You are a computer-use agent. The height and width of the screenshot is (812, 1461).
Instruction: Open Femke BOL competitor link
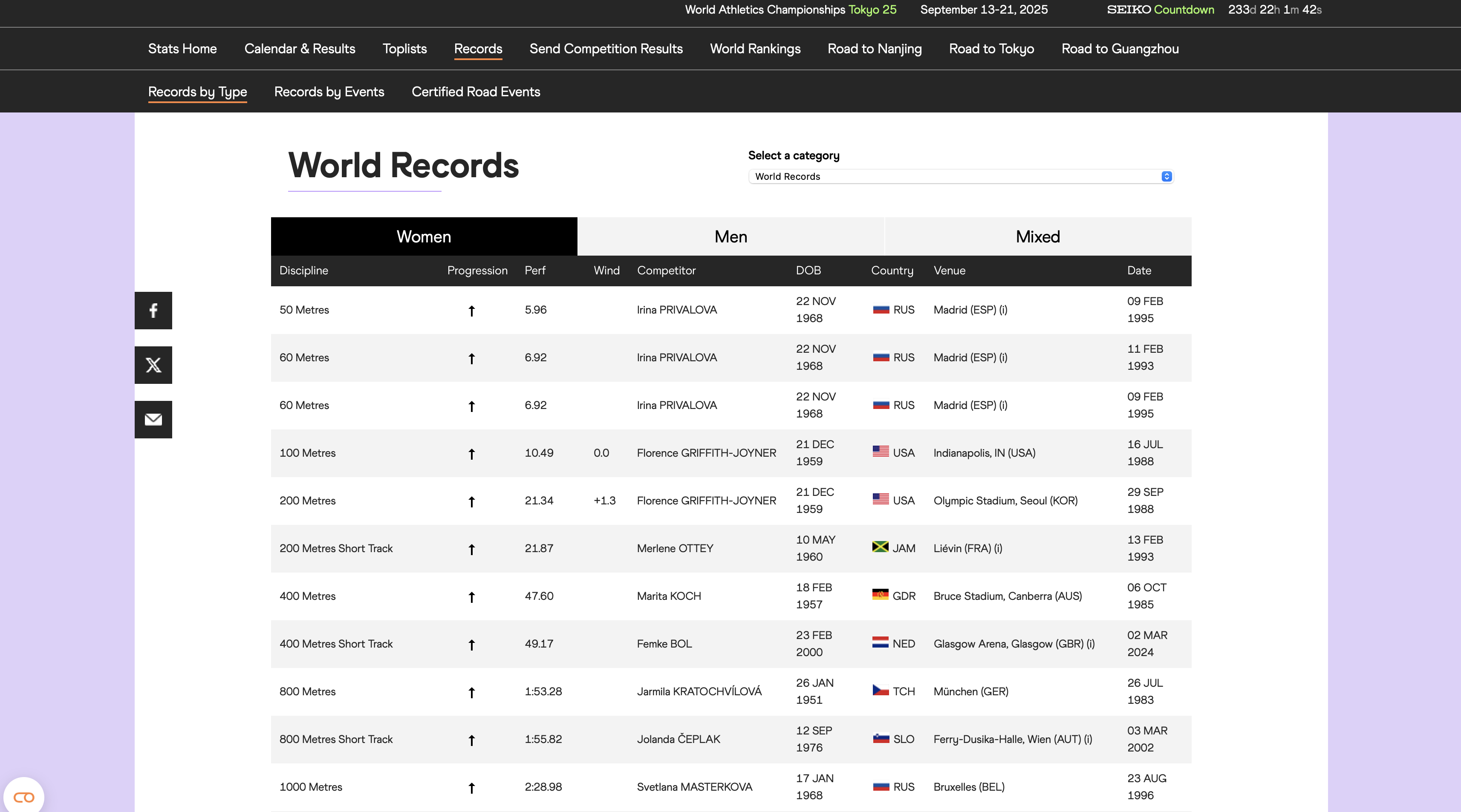click(x=664, y=644)
